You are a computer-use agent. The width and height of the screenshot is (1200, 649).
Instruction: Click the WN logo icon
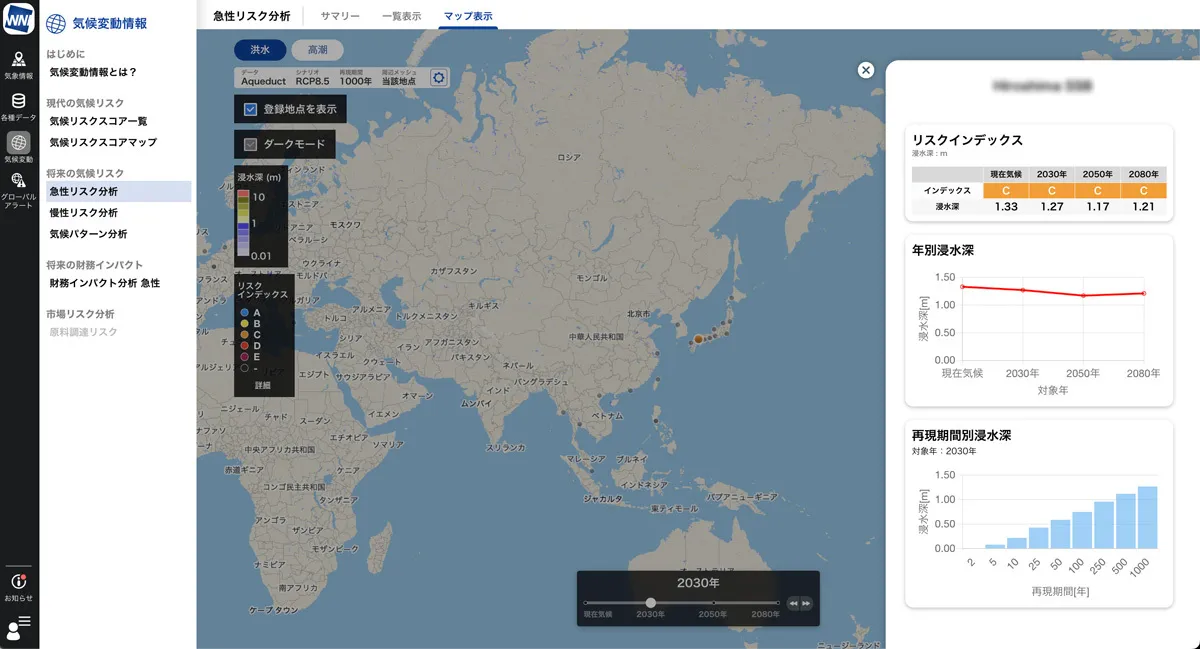click(x=19, y=18)
